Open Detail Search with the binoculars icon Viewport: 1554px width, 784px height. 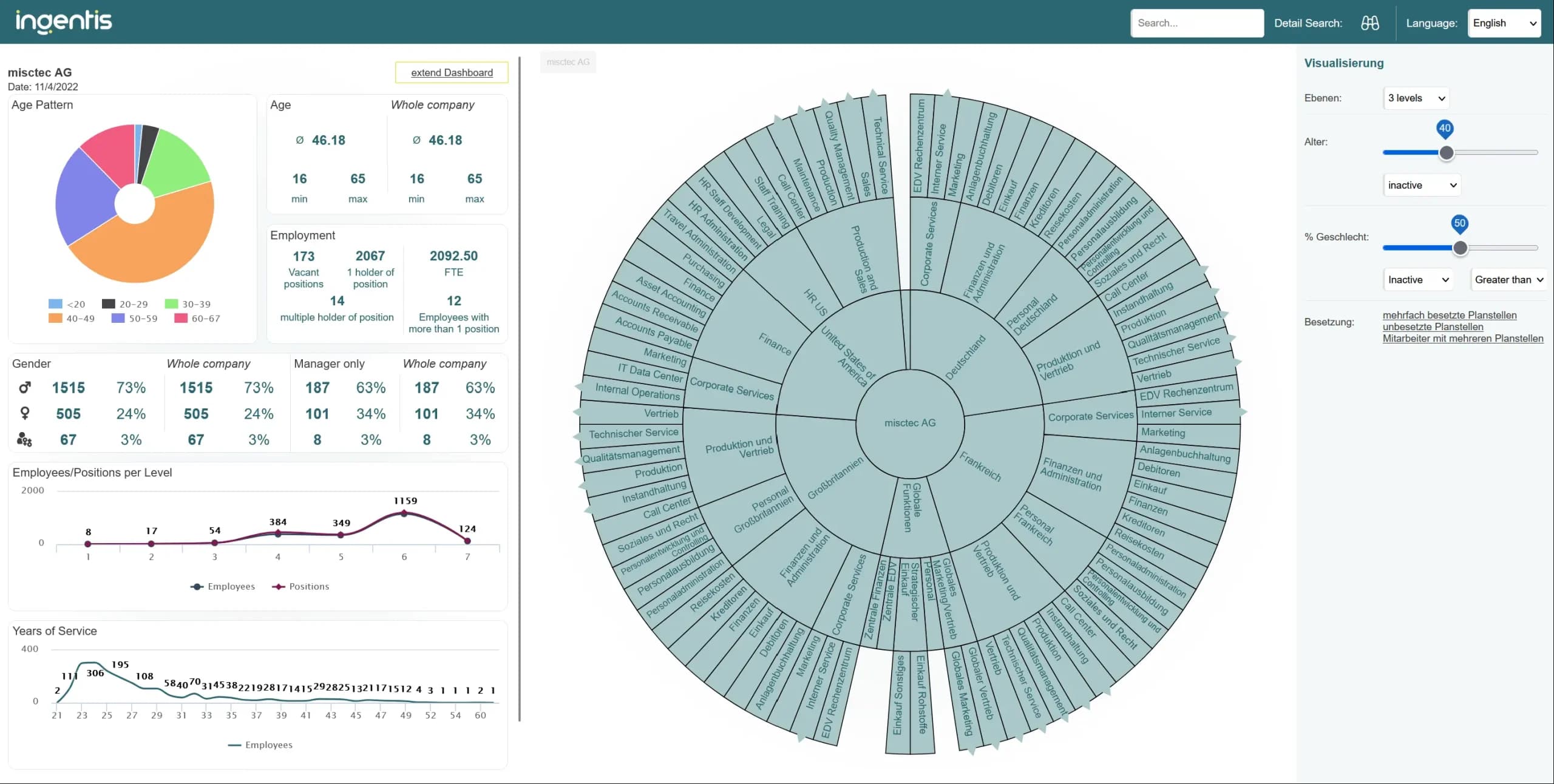1369,23
